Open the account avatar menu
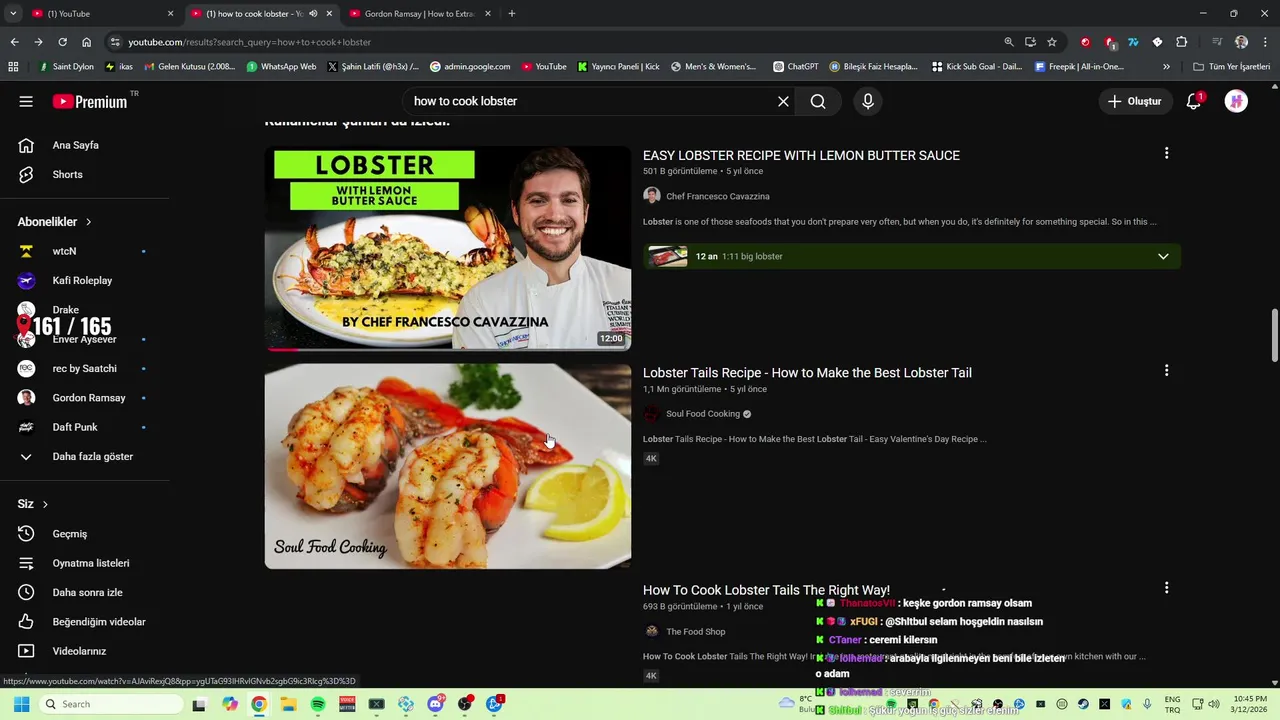The width and height of the screenshot is (1280, 720). [1236, 101]
